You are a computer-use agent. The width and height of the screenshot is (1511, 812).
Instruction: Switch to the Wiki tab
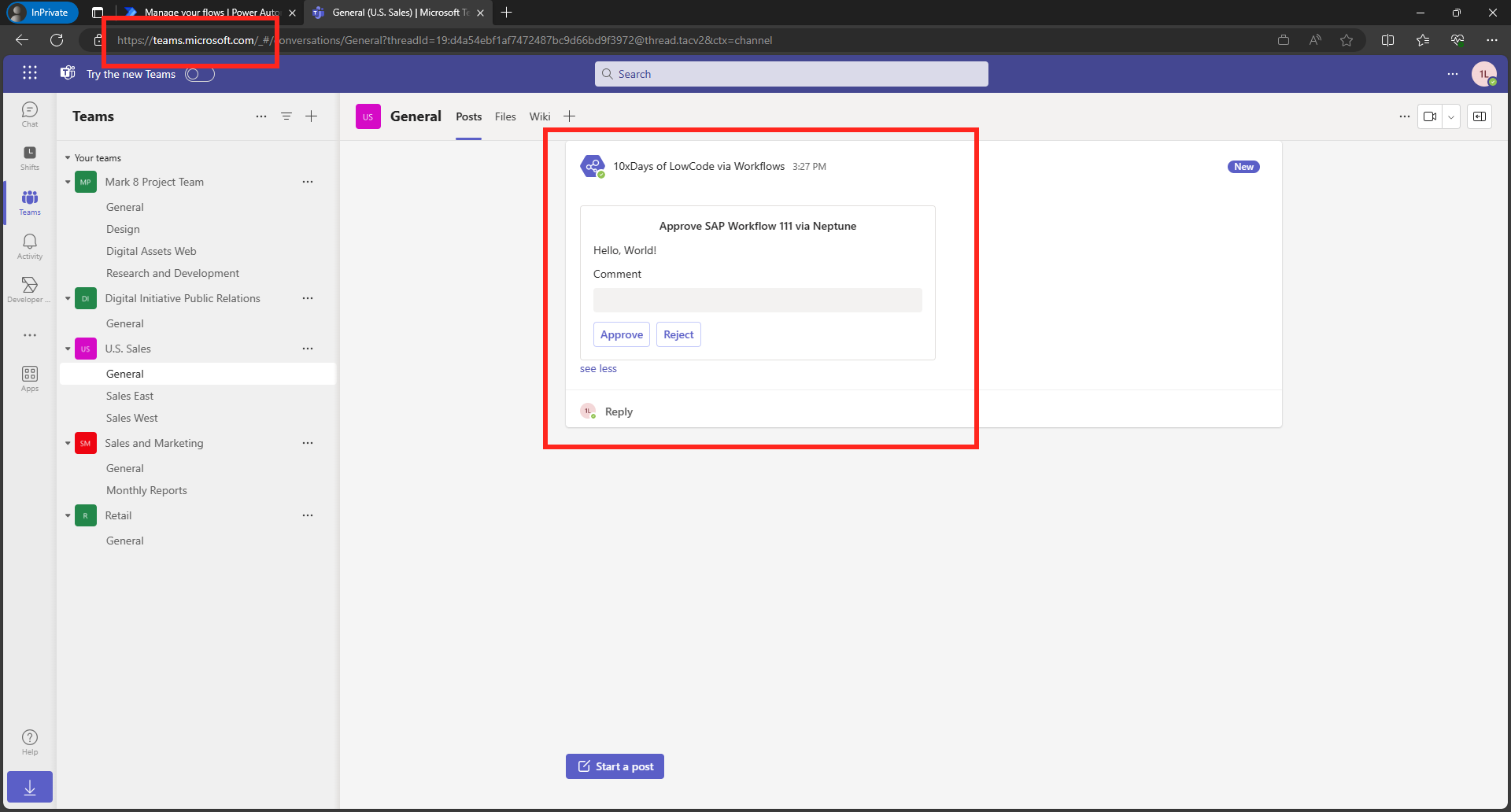click(x=540, y=116)
